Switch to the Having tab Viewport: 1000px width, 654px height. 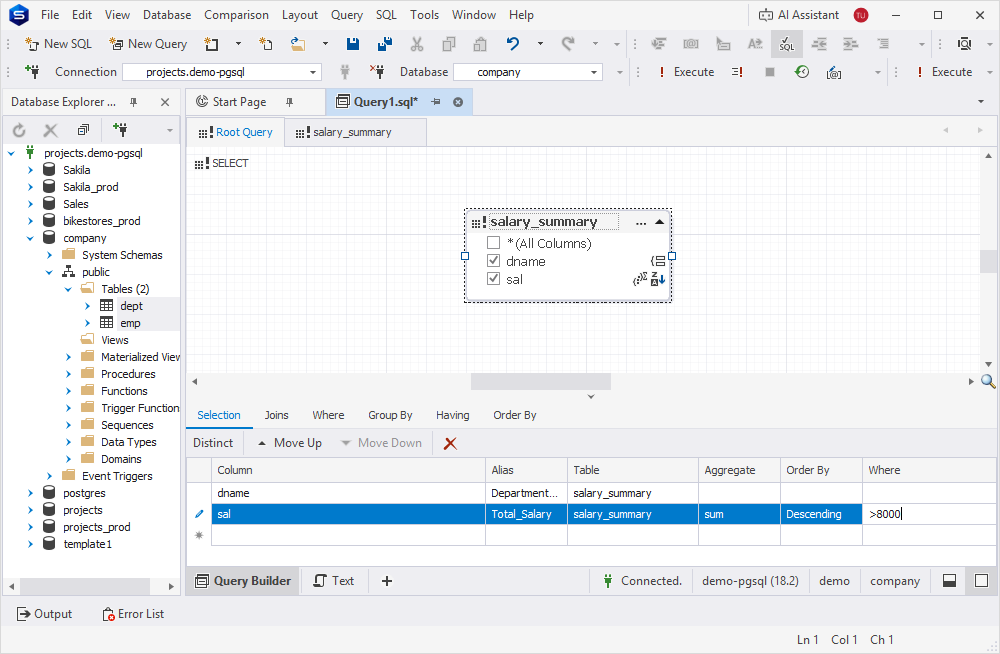[x=452, y=415]
